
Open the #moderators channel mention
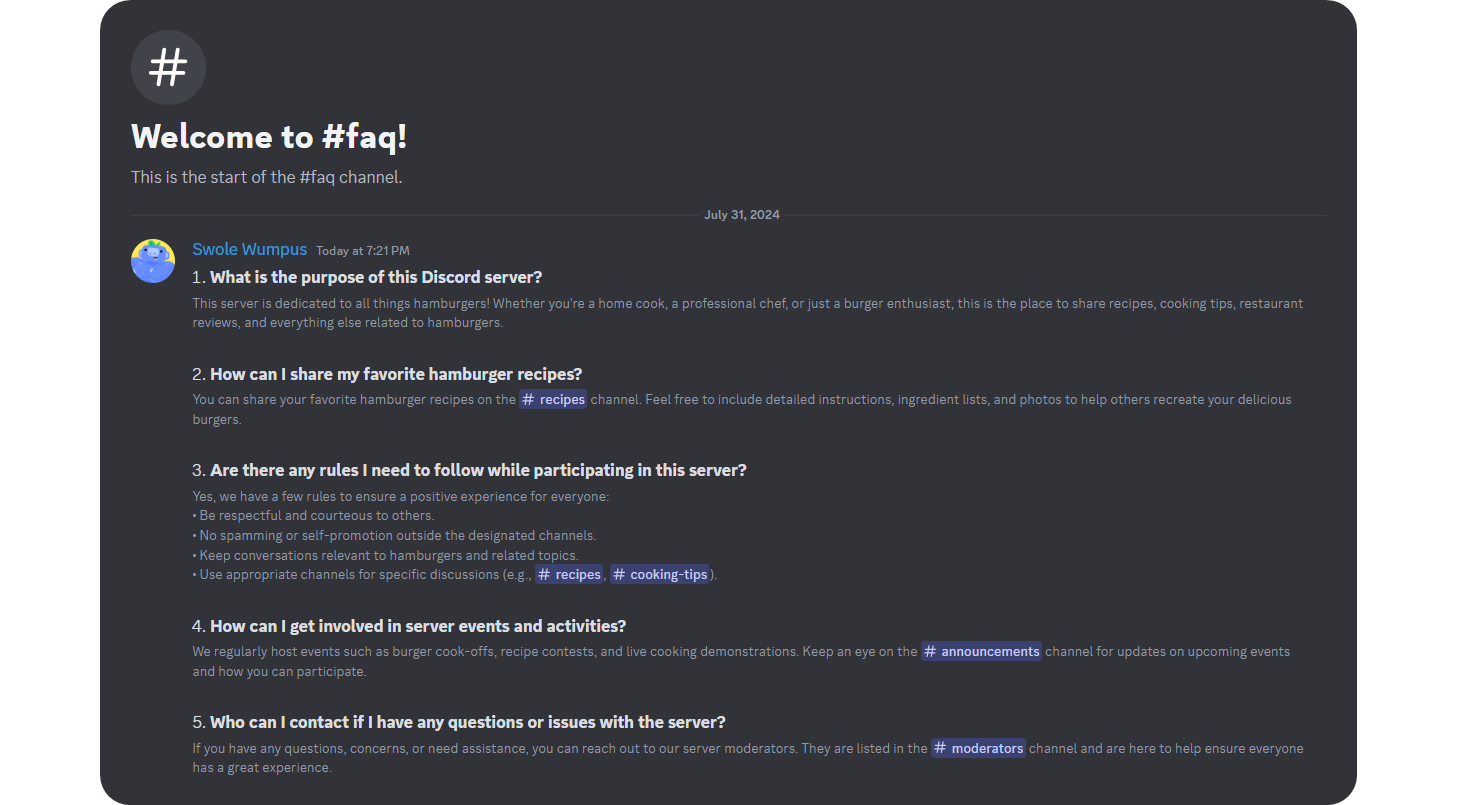(977, 747)
